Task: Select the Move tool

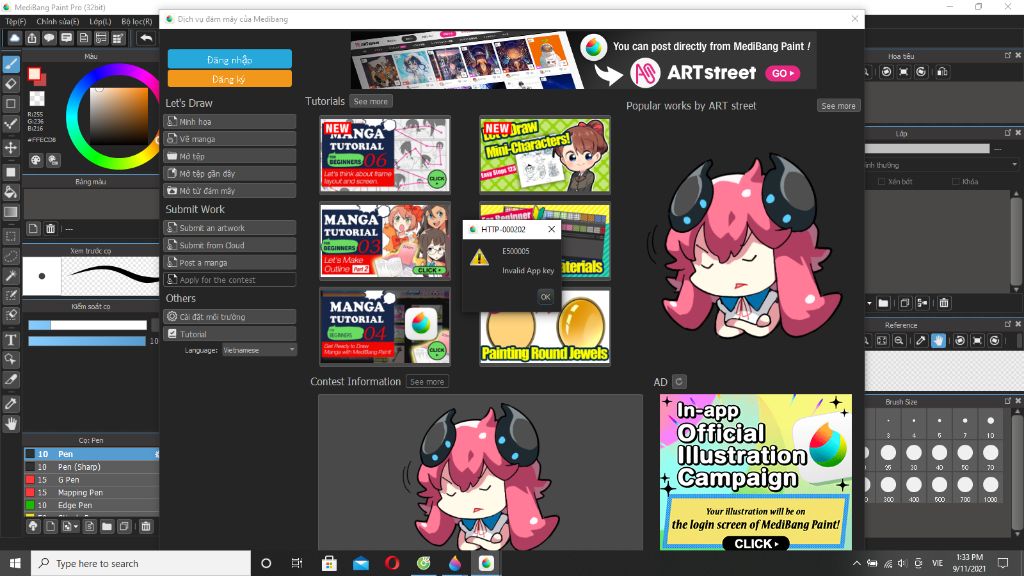Action: 11,148
